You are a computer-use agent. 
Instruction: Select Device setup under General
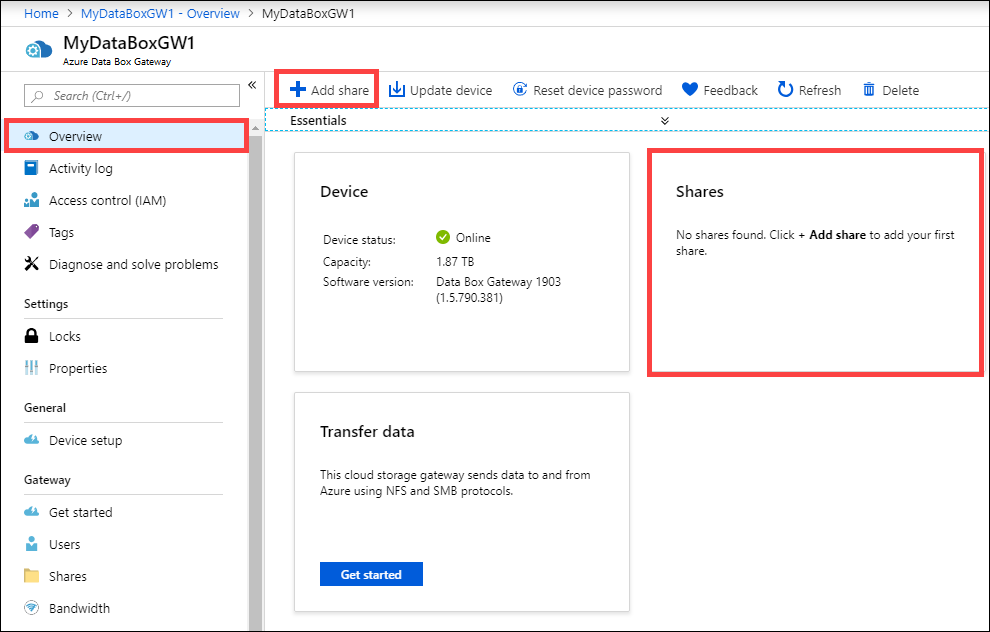click(x=85, y=441)
